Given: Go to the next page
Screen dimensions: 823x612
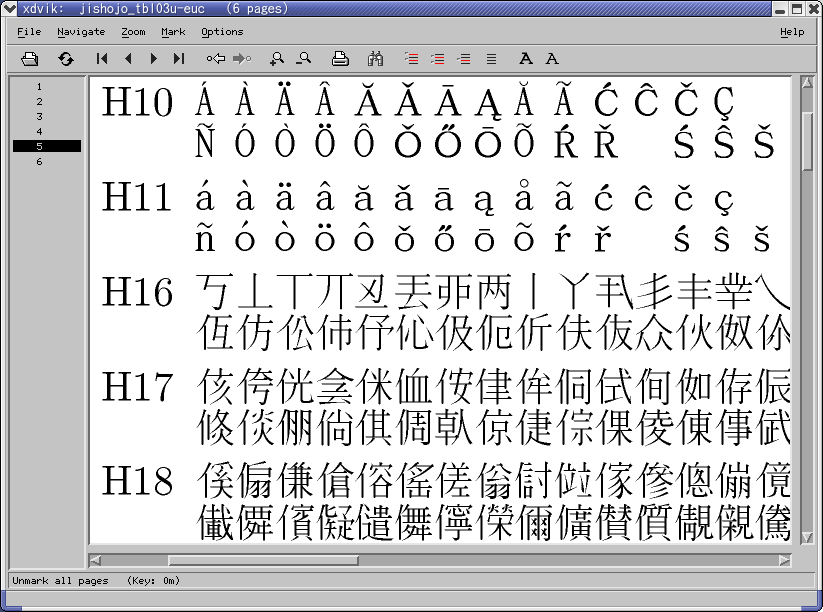Looking at the screenshot, I should 153,59.
